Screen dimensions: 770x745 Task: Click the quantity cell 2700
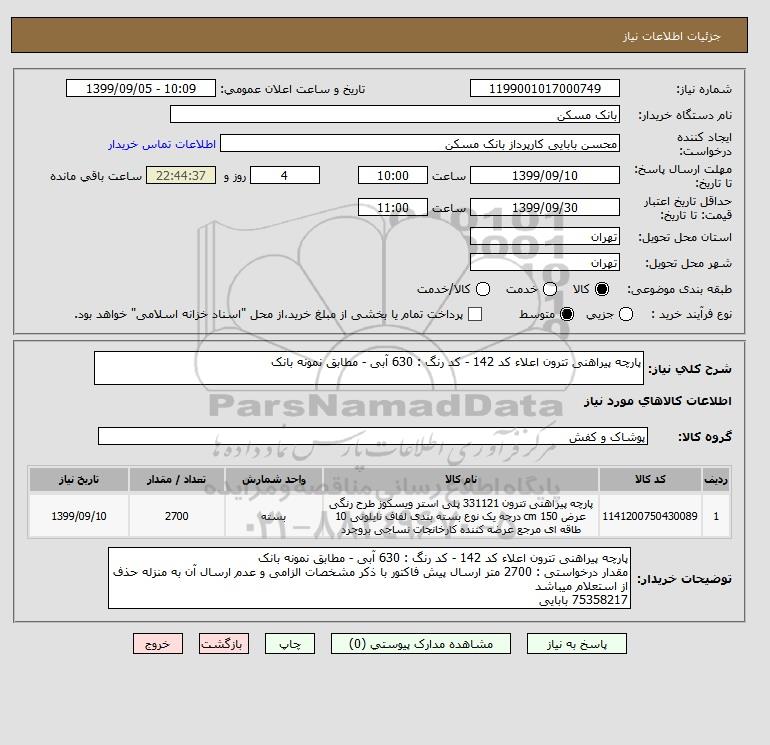[x=177, y=516]
